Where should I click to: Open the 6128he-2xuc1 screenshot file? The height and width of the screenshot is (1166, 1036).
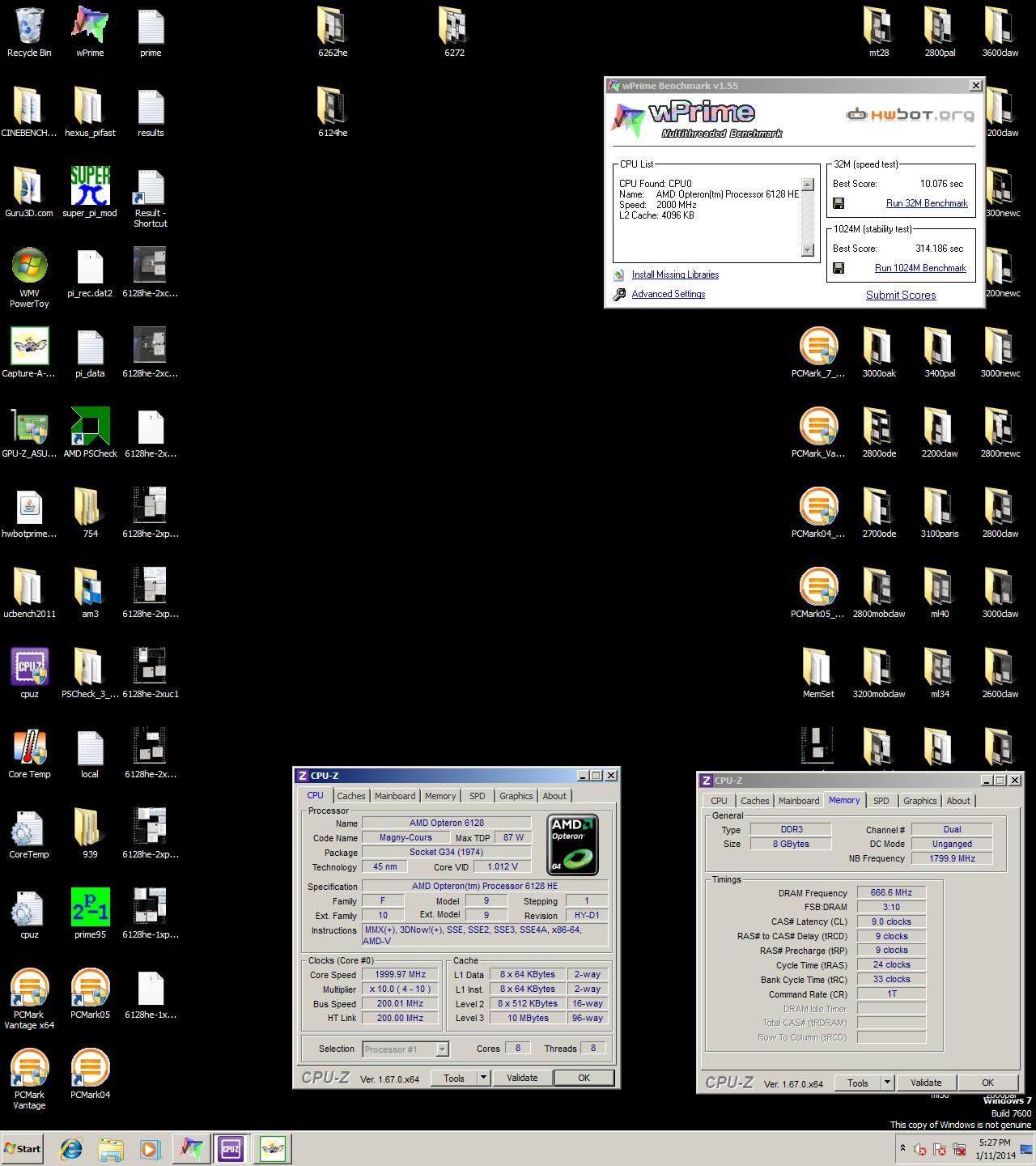point(151,672)
